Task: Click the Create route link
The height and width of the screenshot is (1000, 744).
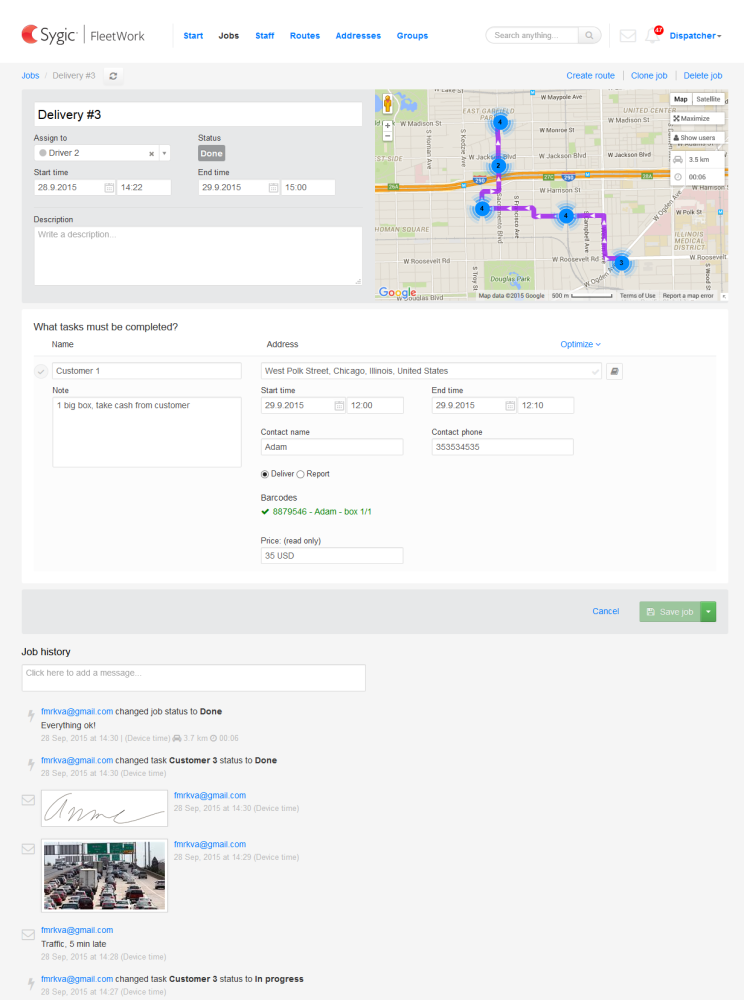Action: [590, 75]
